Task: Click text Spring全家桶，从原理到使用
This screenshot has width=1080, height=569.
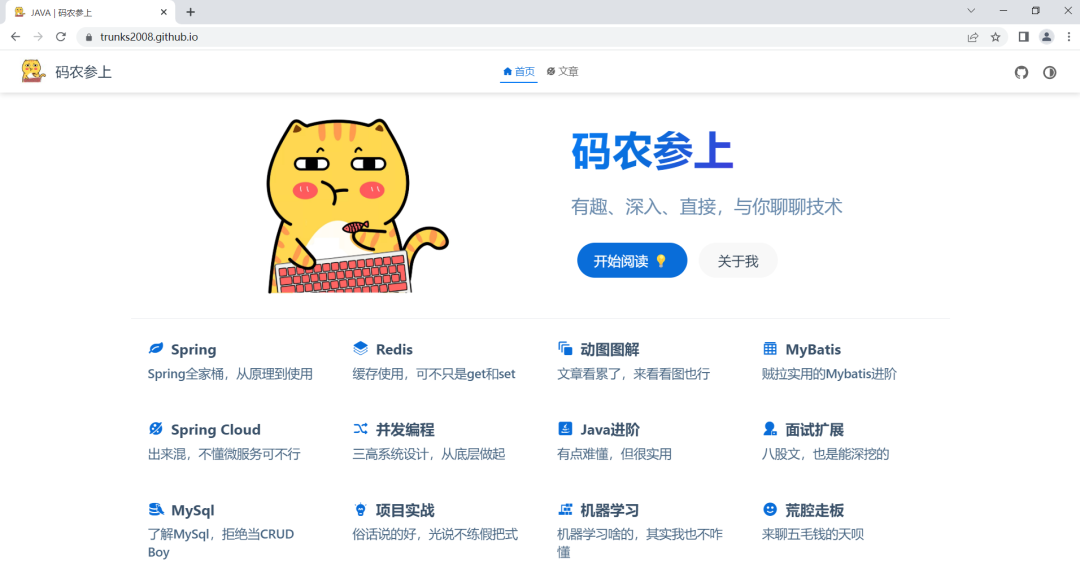Action: pyautogui.click(x=230, y=373)
